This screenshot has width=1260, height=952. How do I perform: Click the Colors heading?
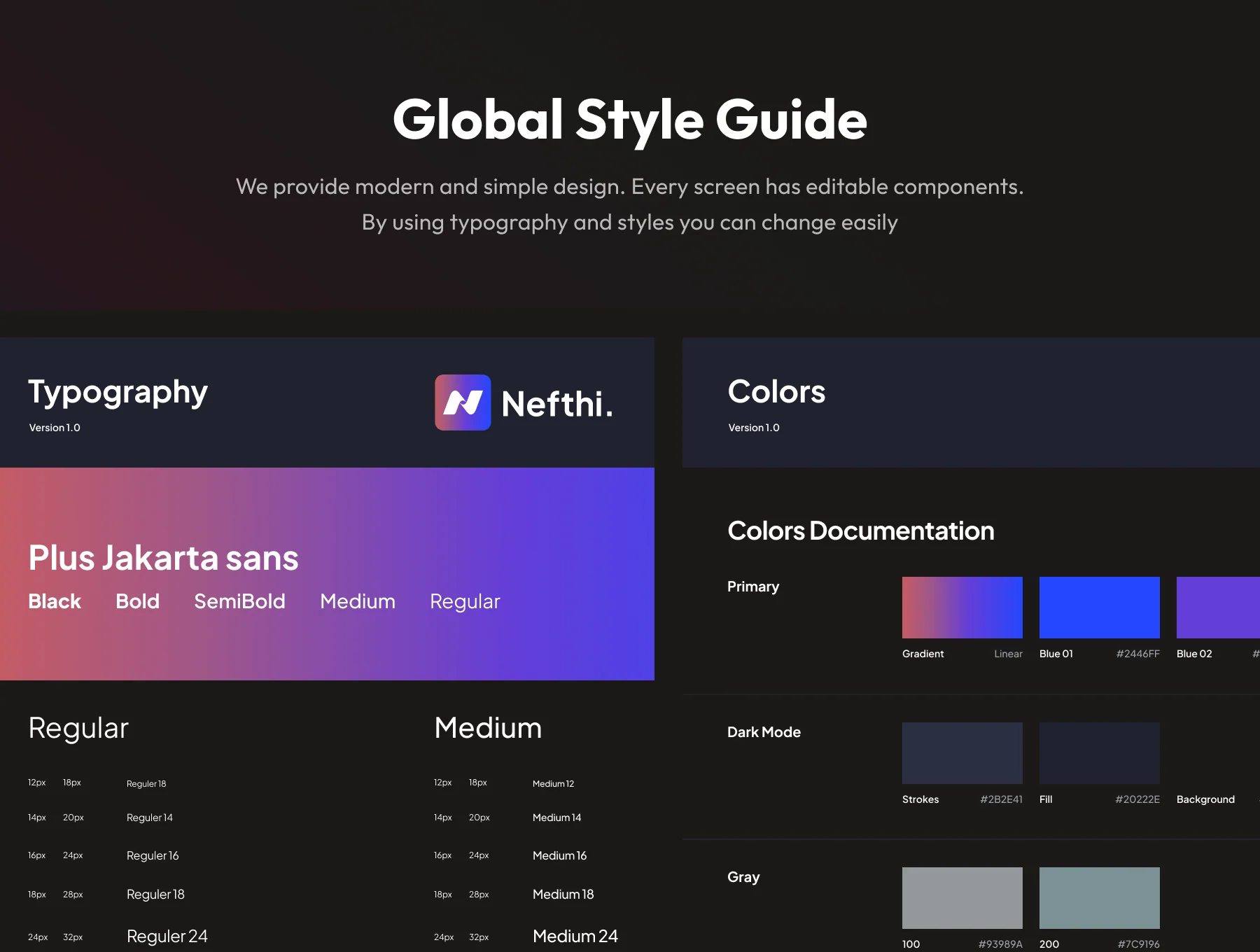tap(776, 391)
